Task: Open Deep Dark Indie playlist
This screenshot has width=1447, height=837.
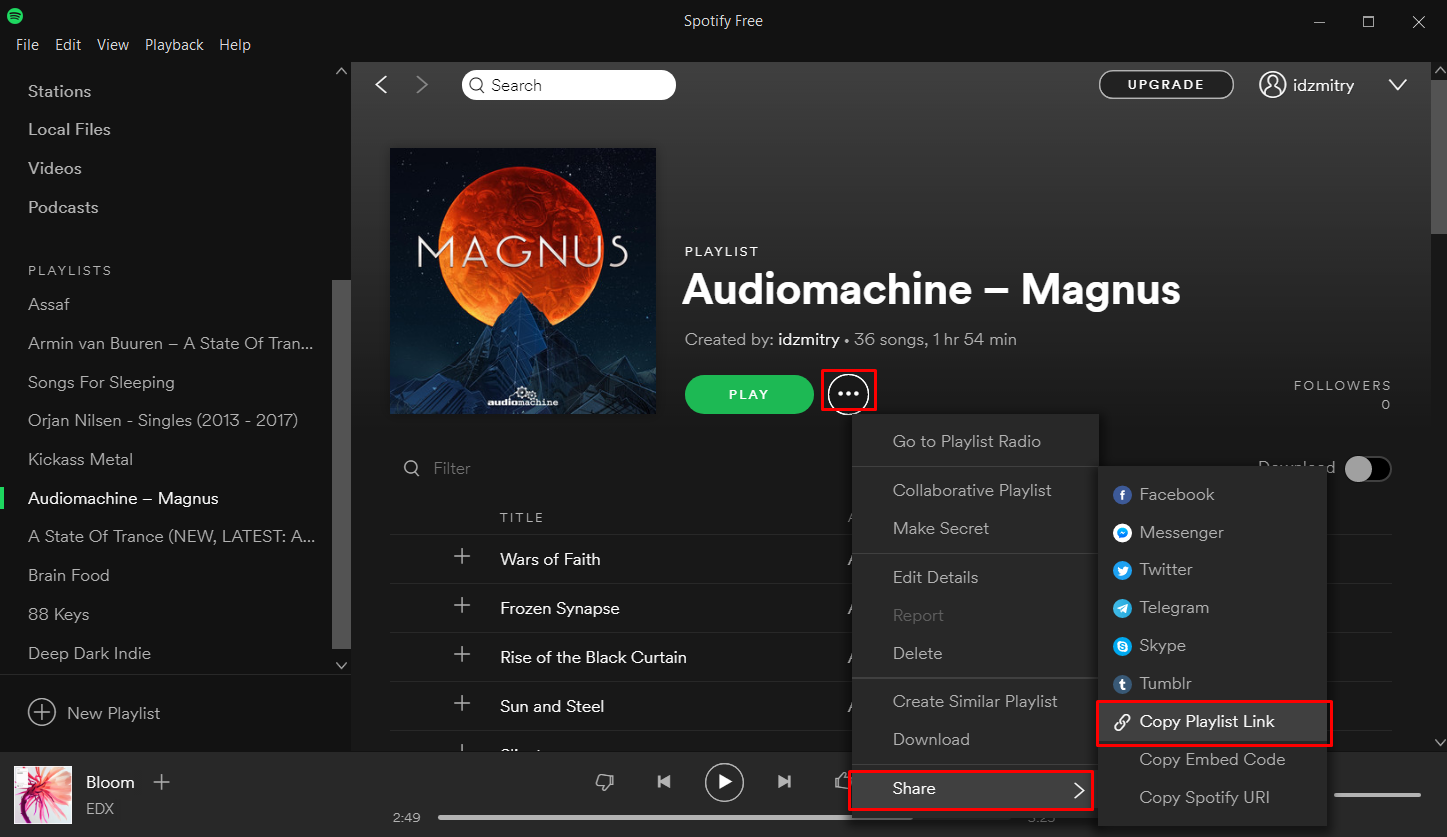Action: [89, 653]
